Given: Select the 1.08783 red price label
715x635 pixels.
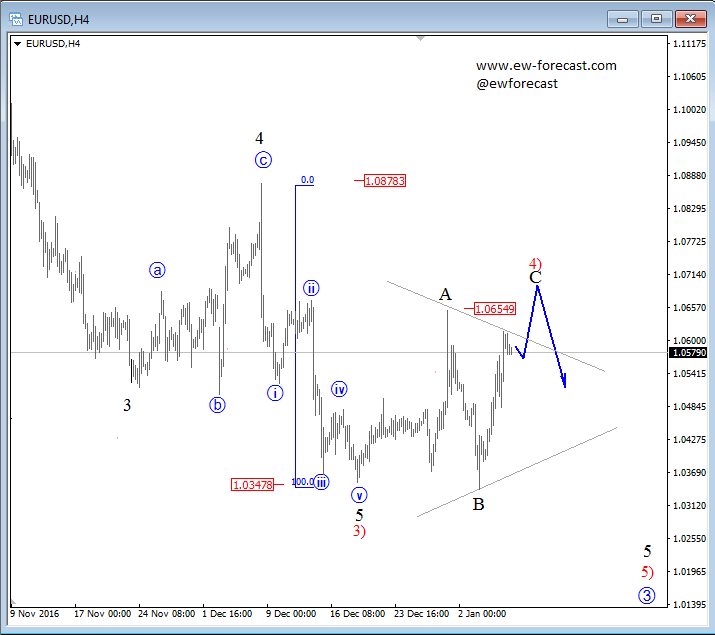Looking at the screenshot, I should 384,181.
